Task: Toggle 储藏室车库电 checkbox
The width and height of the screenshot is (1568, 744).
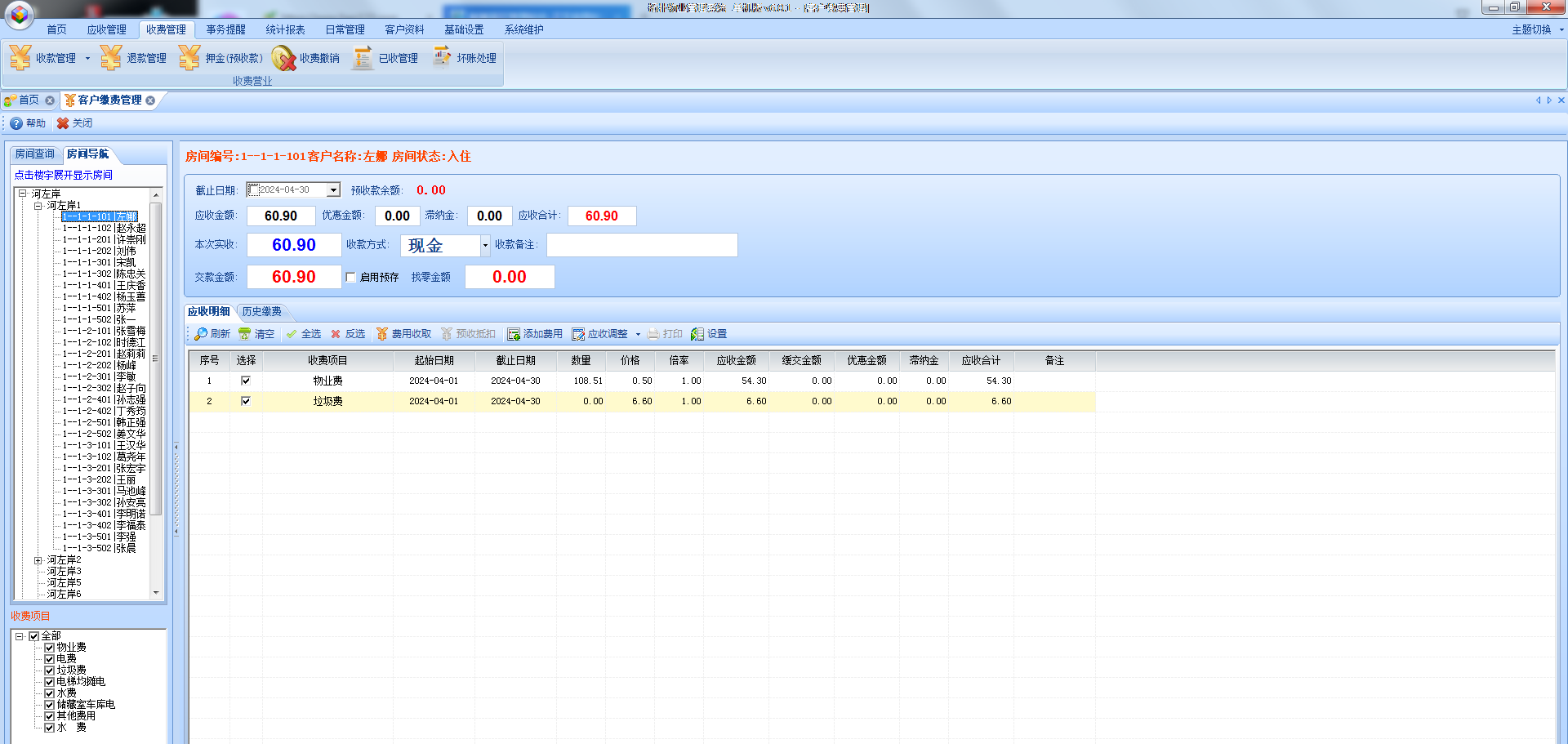Action: click(49, 705)
